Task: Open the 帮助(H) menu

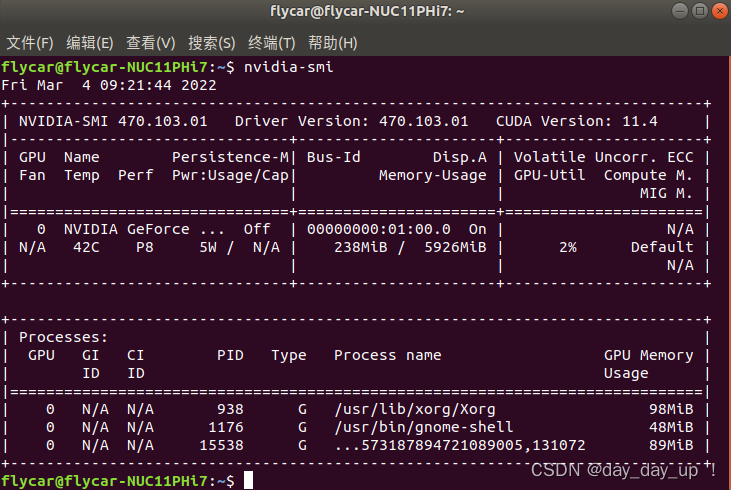Action: click(332, 43)
